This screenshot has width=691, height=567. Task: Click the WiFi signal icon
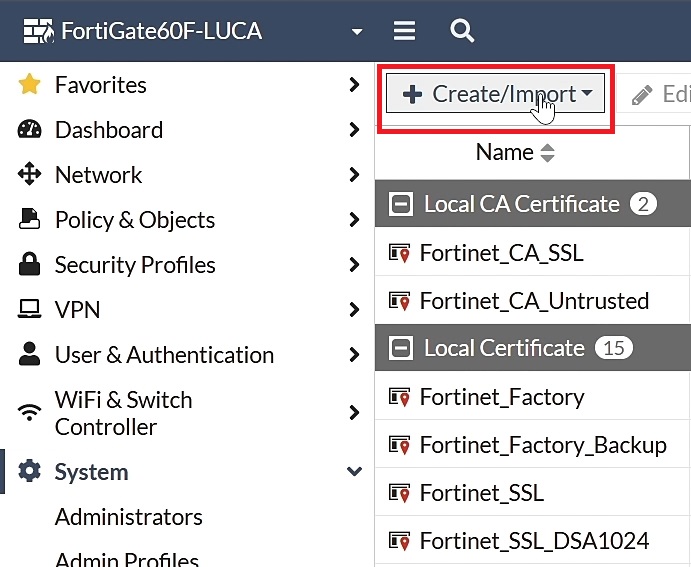tap(30, 413)
